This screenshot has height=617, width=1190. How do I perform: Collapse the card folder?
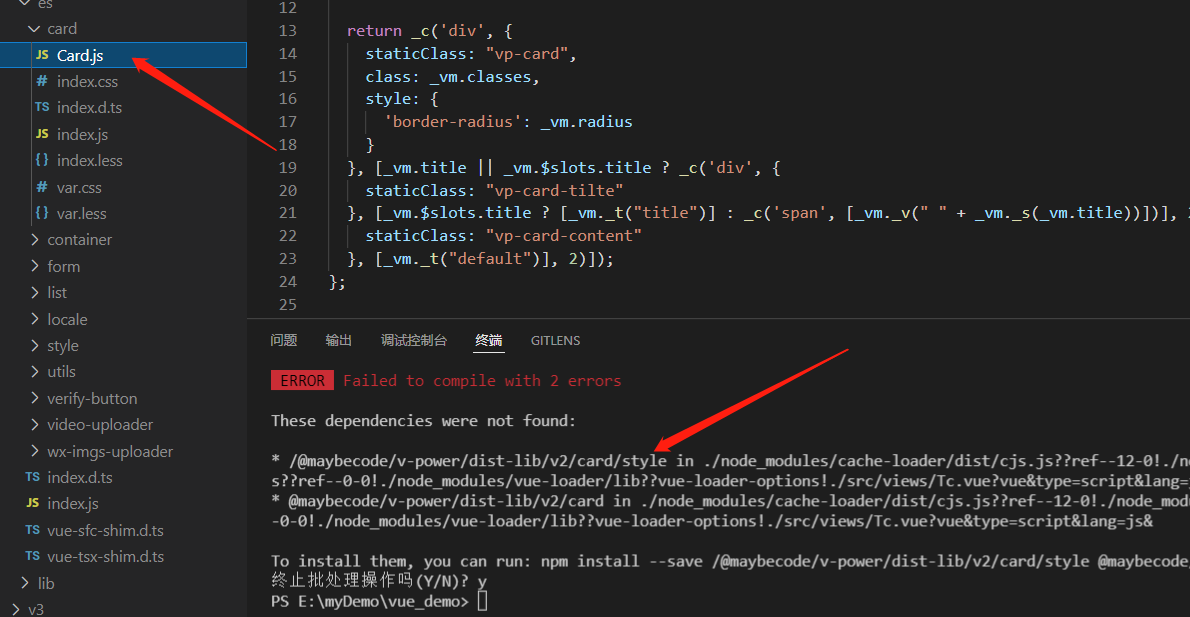(x=33, y=29)
